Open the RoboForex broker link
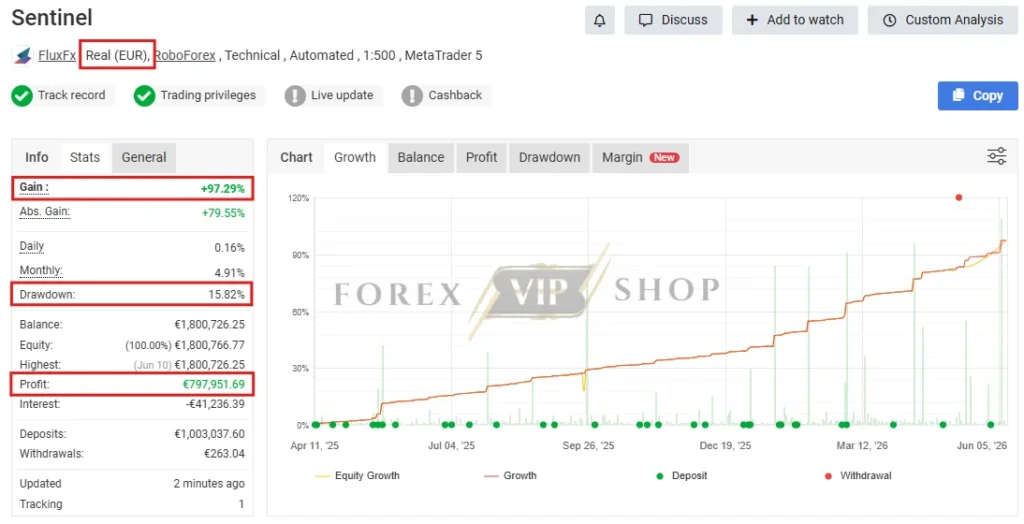 (185, 56)
